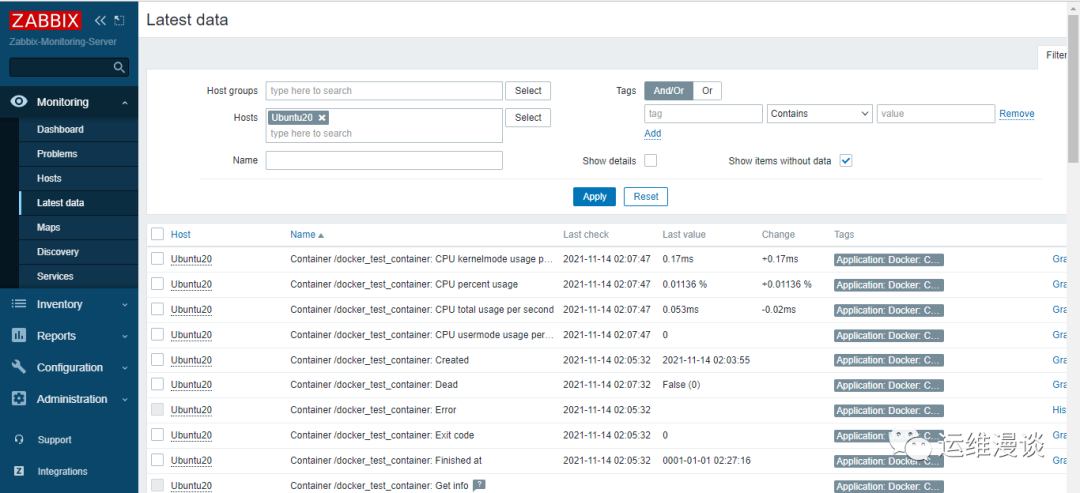Open Services in Monitoring menu
1080x493 pixels.
55,276
